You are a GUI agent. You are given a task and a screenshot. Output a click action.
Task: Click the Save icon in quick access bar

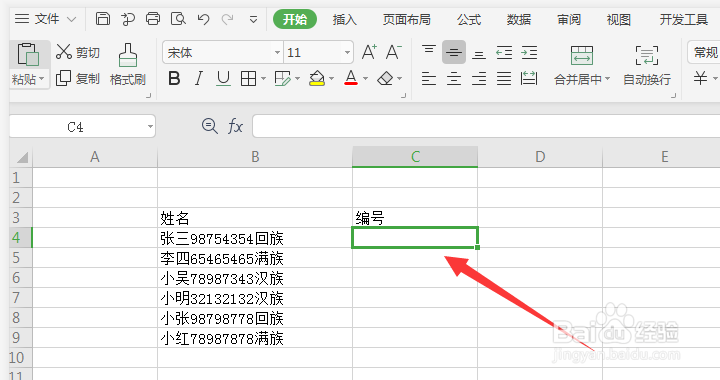pos(102,19)
